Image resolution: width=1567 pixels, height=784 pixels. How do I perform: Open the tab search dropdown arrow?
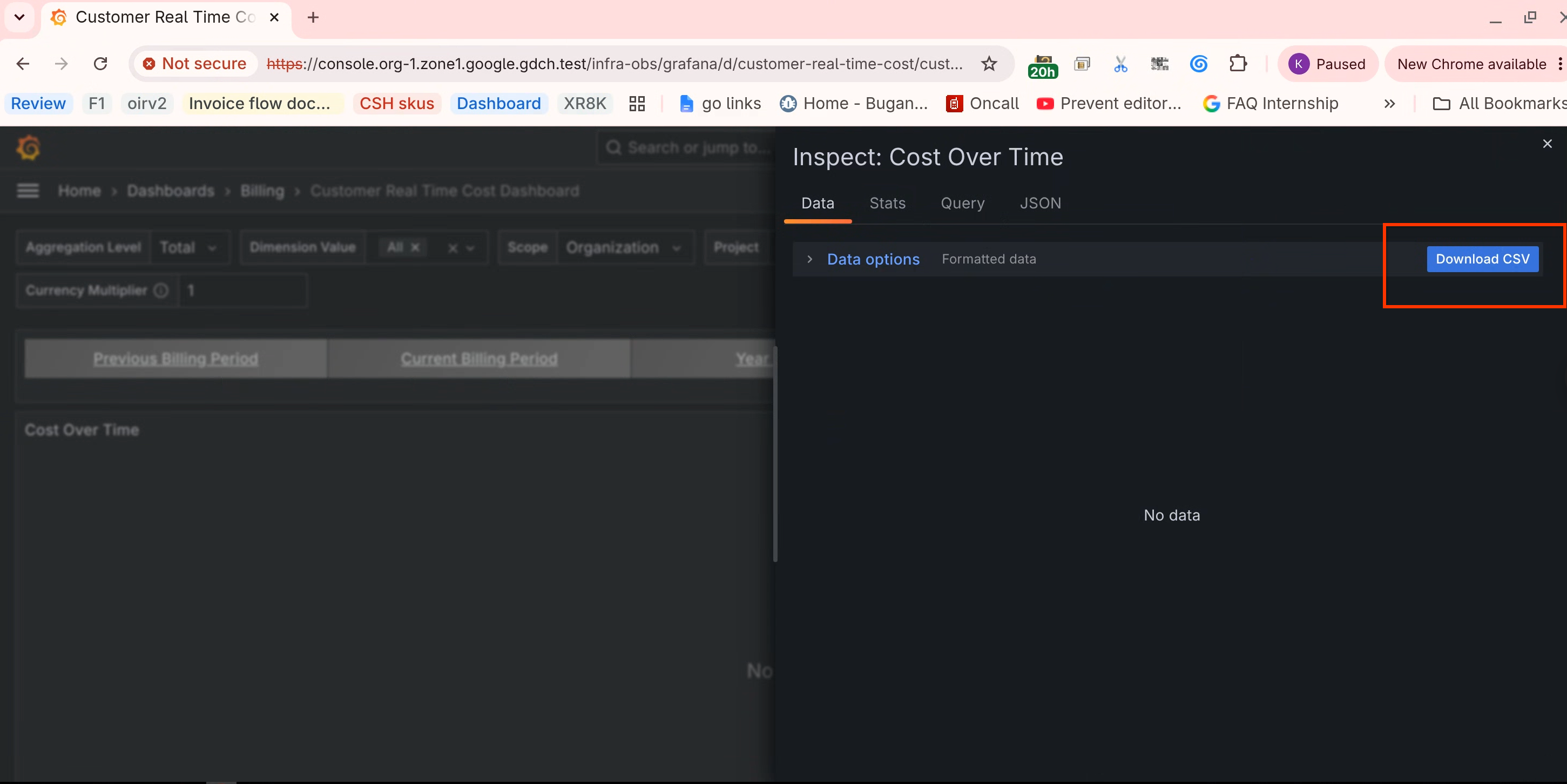(19, 18)
